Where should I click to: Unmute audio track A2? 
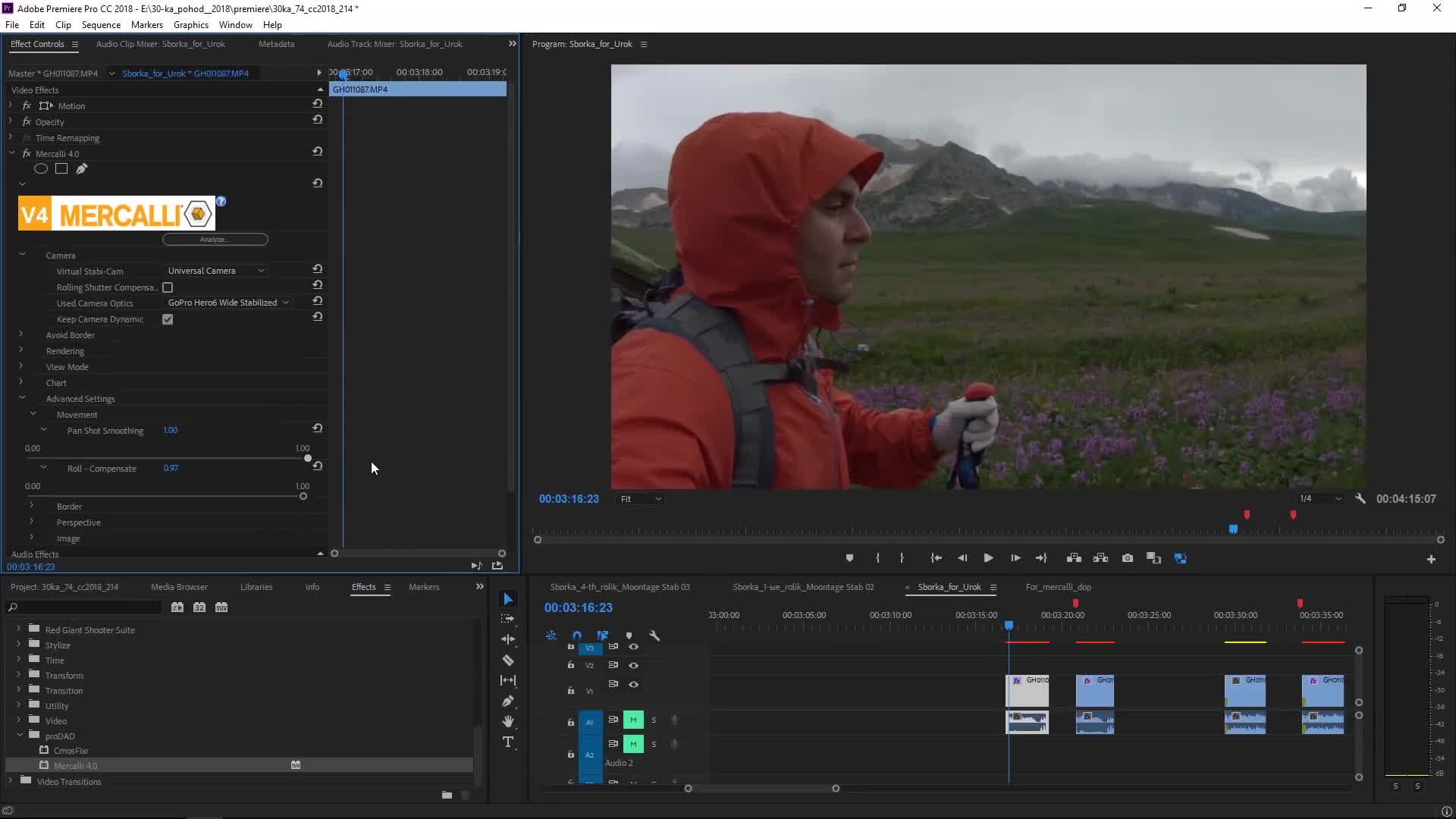(x=633, y=744)
